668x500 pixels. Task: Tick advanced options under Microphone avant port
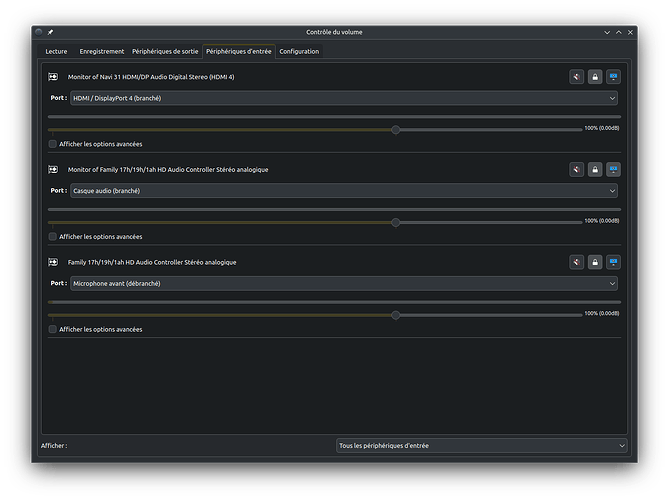tap(53, 329)
